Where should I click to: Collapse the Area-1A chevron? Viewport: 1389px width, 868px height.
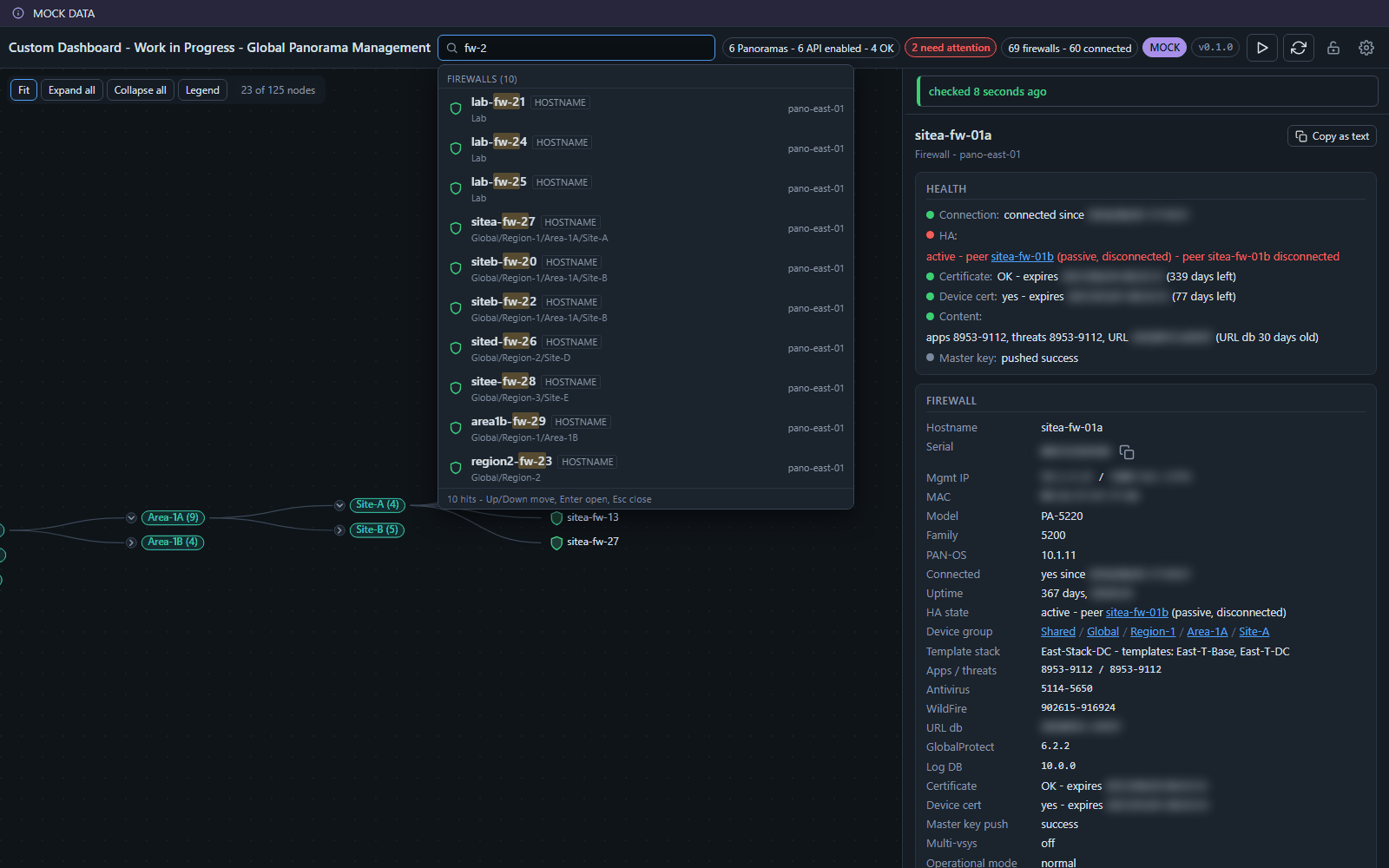pos(131,517)
